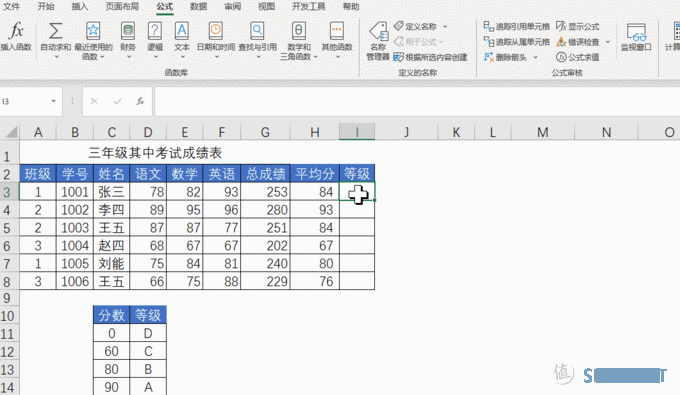Click Evaluate Formula (公式求值)
Screen dimensions: 680x395
(578, 57)
